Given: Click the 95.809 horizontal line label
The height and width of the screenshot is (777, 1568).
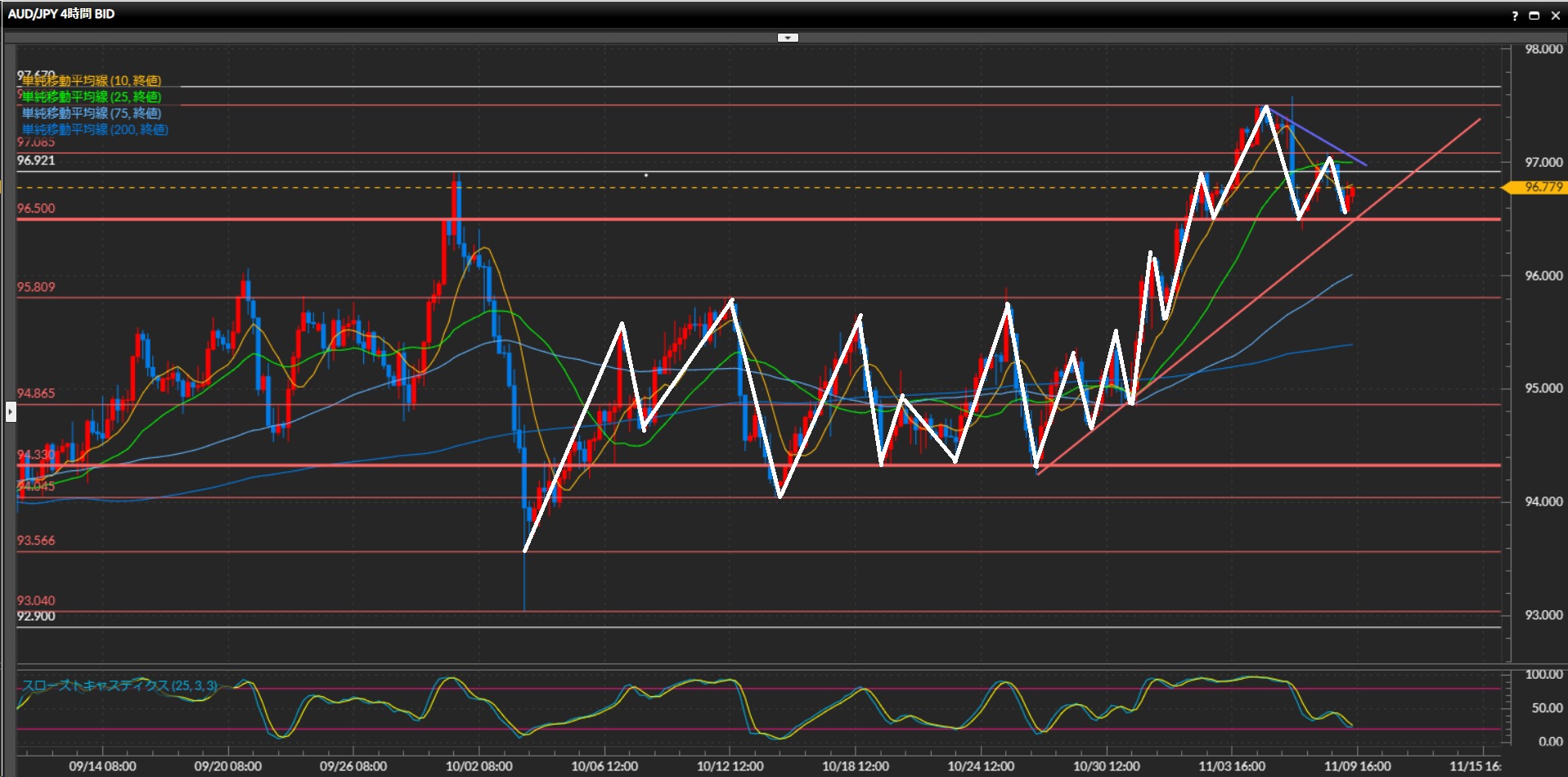Looking at the screenshot, I should (36, 287).
